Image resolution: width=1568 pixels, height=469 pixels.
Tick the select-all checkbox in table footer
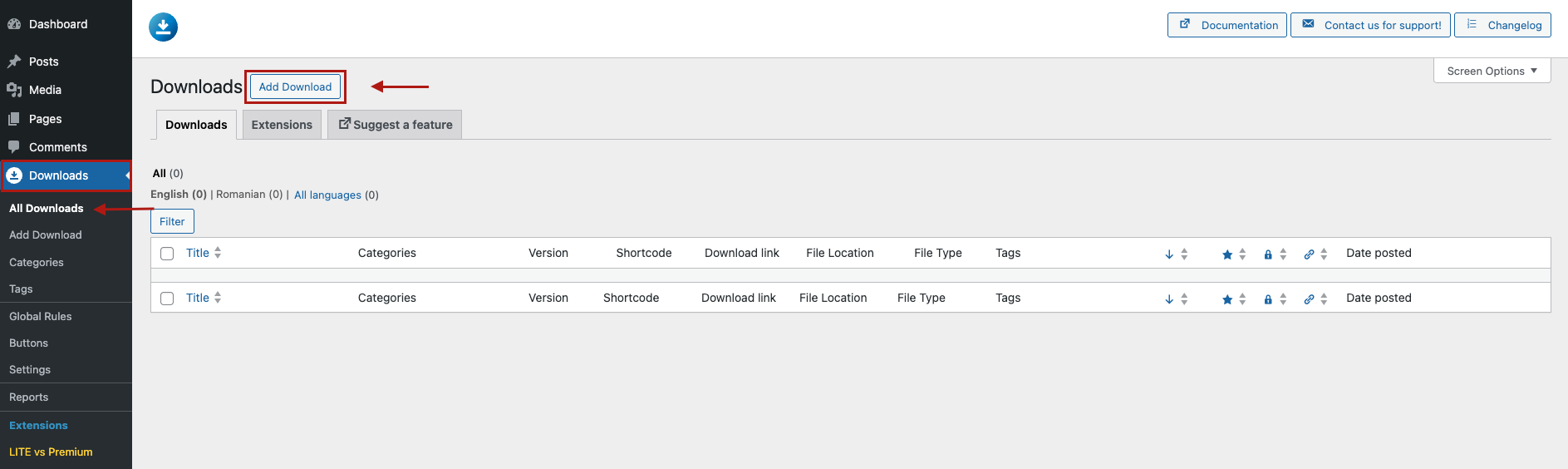point(167,299)
